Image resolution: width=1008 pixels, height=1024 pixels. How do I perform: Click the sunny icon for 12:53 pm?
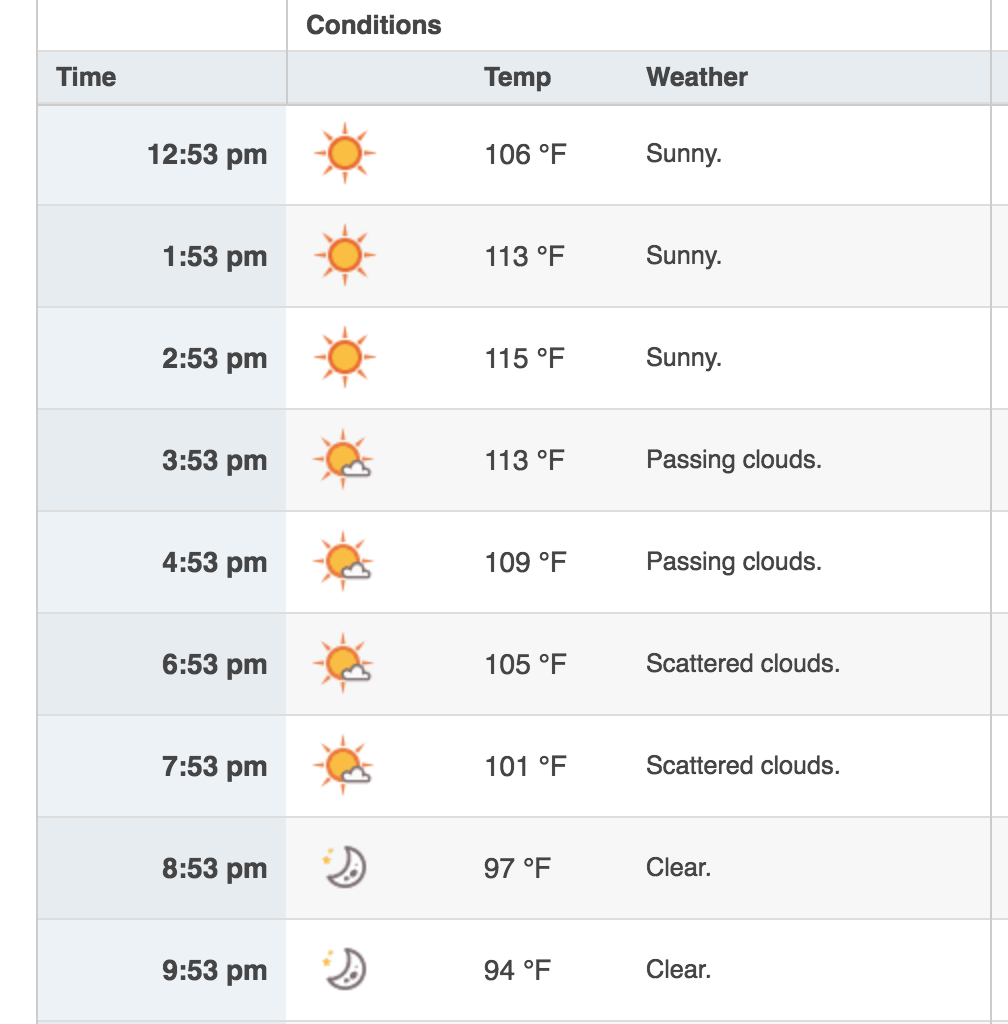(x=345, y=153)
